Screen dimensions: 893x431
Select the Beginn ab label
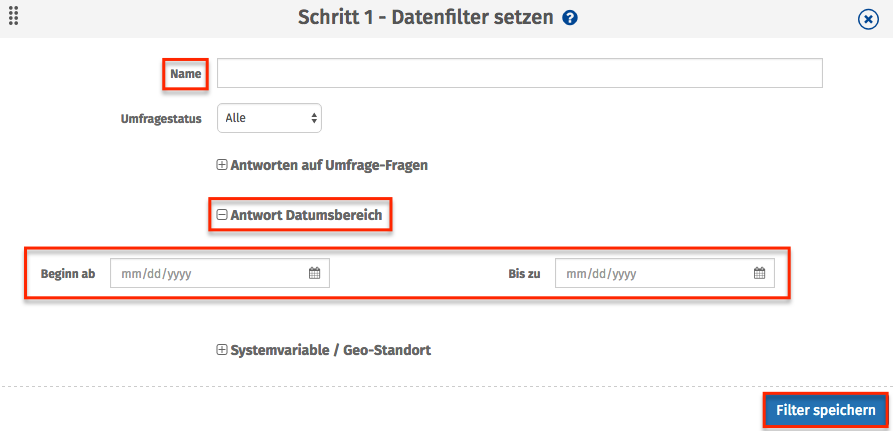(x=68, y=273)
